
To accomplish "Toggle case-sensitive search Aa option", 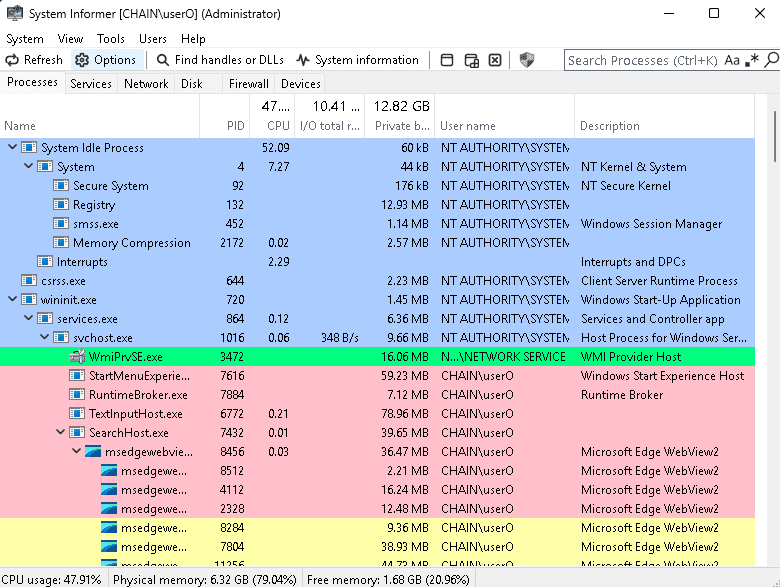I will click(x=732, y=60).
